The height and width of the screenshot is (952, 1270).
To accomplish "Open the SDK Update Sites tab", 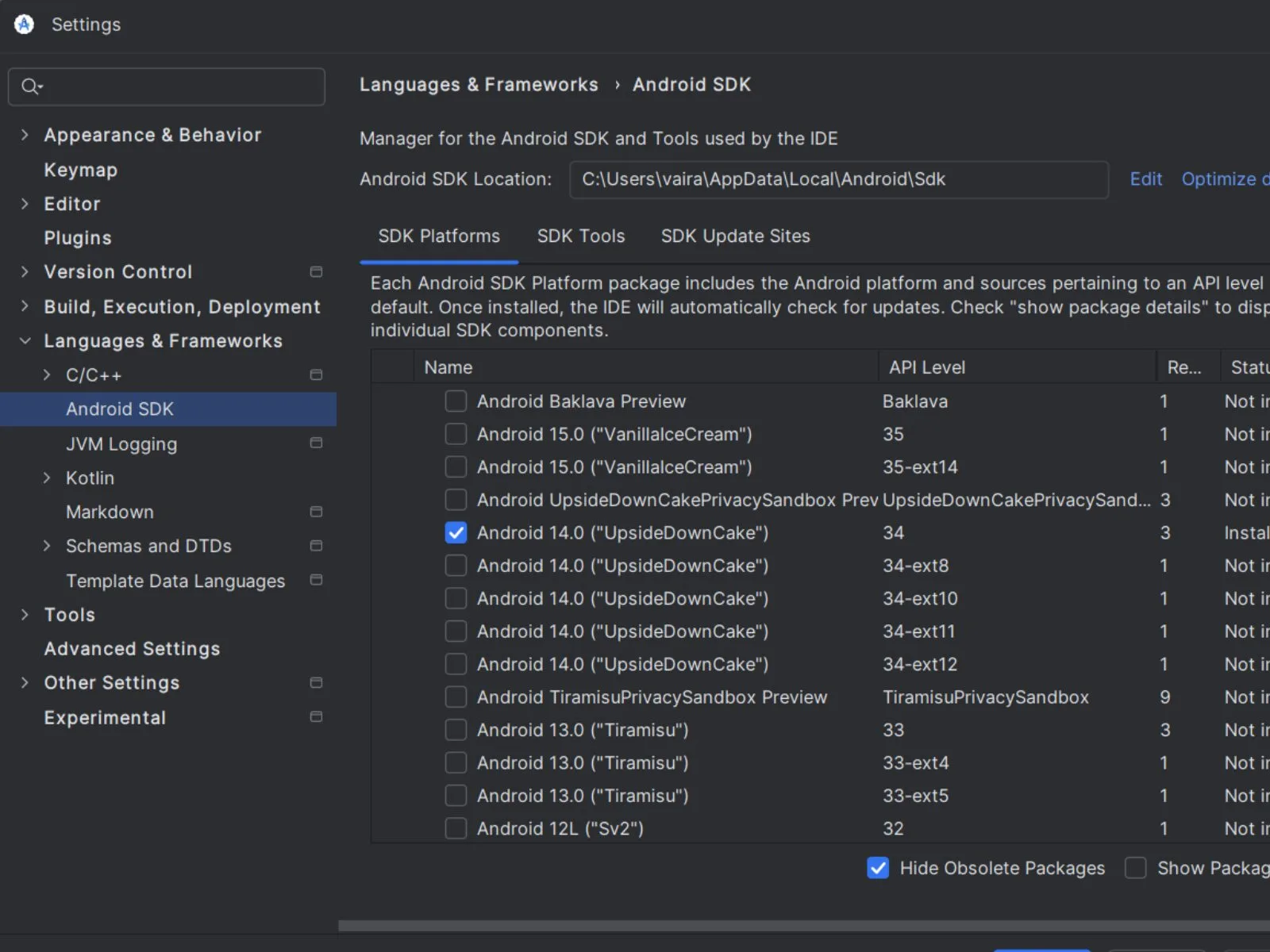I will [736, 236].
